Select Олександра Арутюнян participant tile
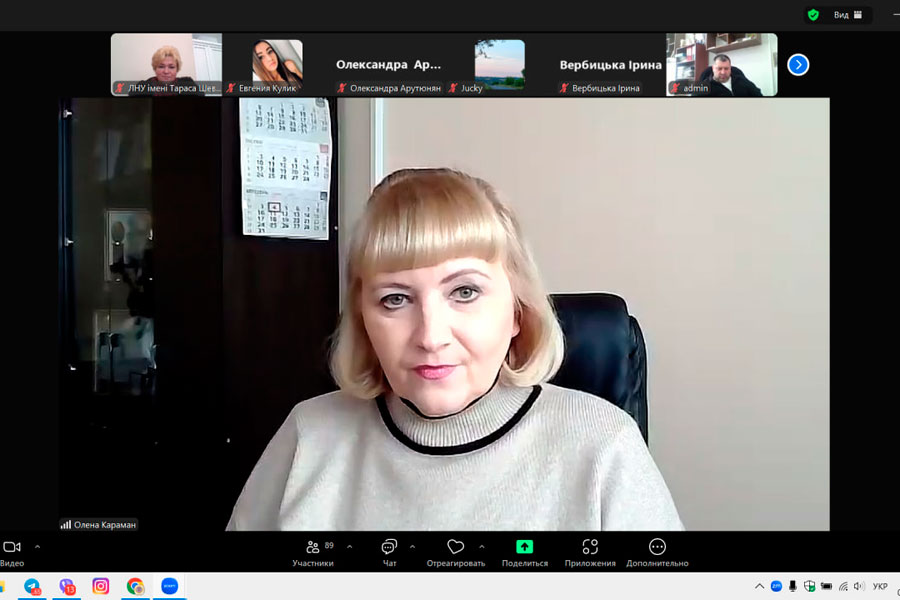The height and width of the screenshot is (600, 900). coord(389,64)
